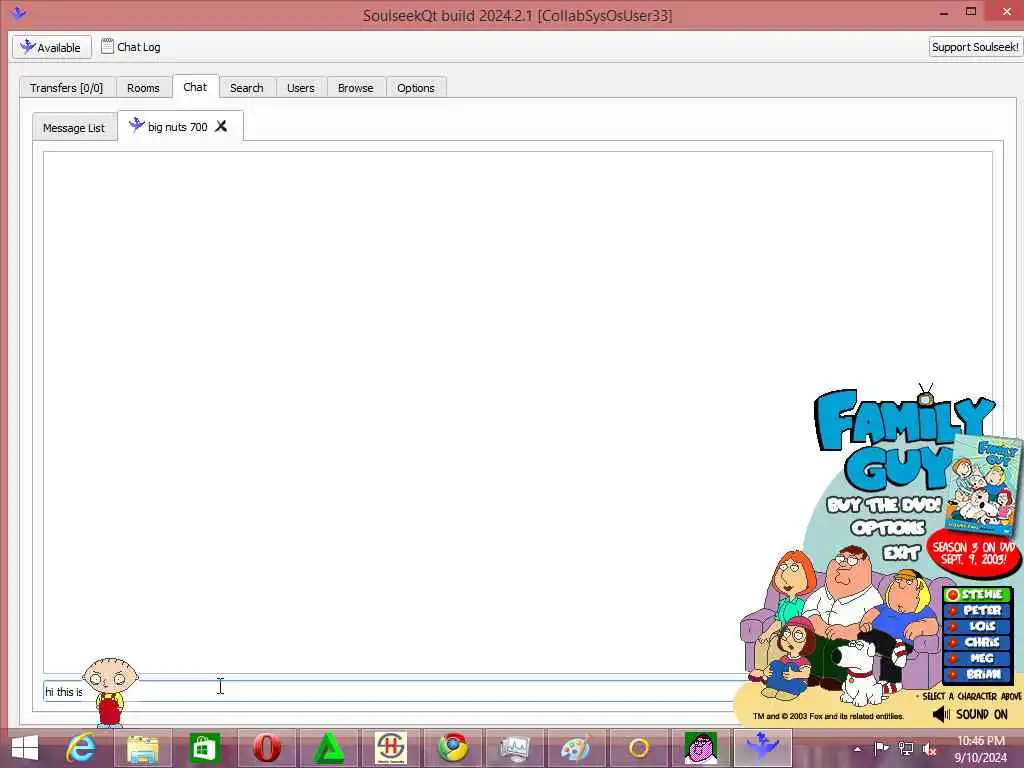
Task: Launch Google Chrome from taskbar
Action: pos(453,748)
